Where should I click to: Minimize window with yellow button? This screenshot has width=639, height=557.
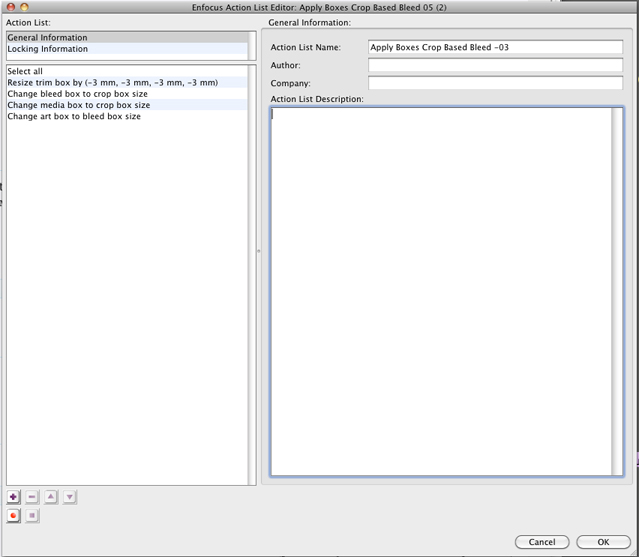(24, 7)
